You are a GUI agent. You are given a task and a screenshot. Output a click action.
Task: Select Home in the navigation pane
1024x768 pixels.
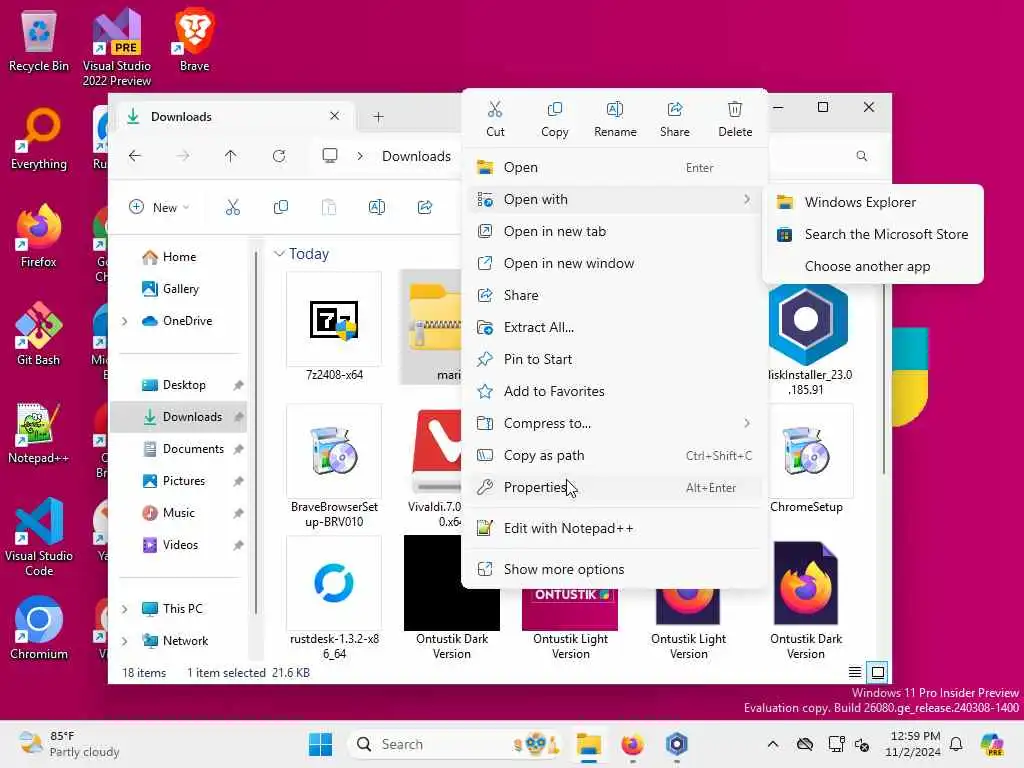point(179,257)
